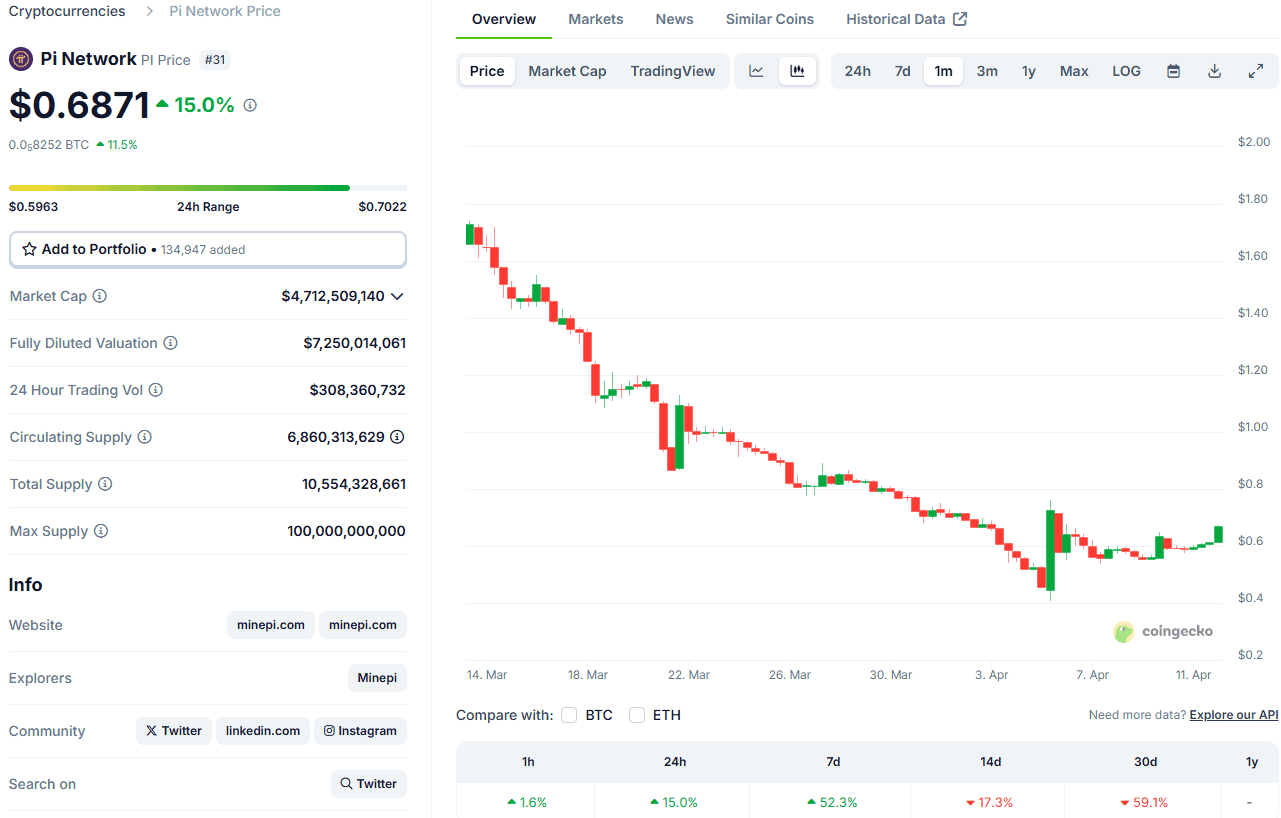Viewport: 1281px width, 818px height.
Task: Open the minepi.com website link
Action: (x=270, y=624)
